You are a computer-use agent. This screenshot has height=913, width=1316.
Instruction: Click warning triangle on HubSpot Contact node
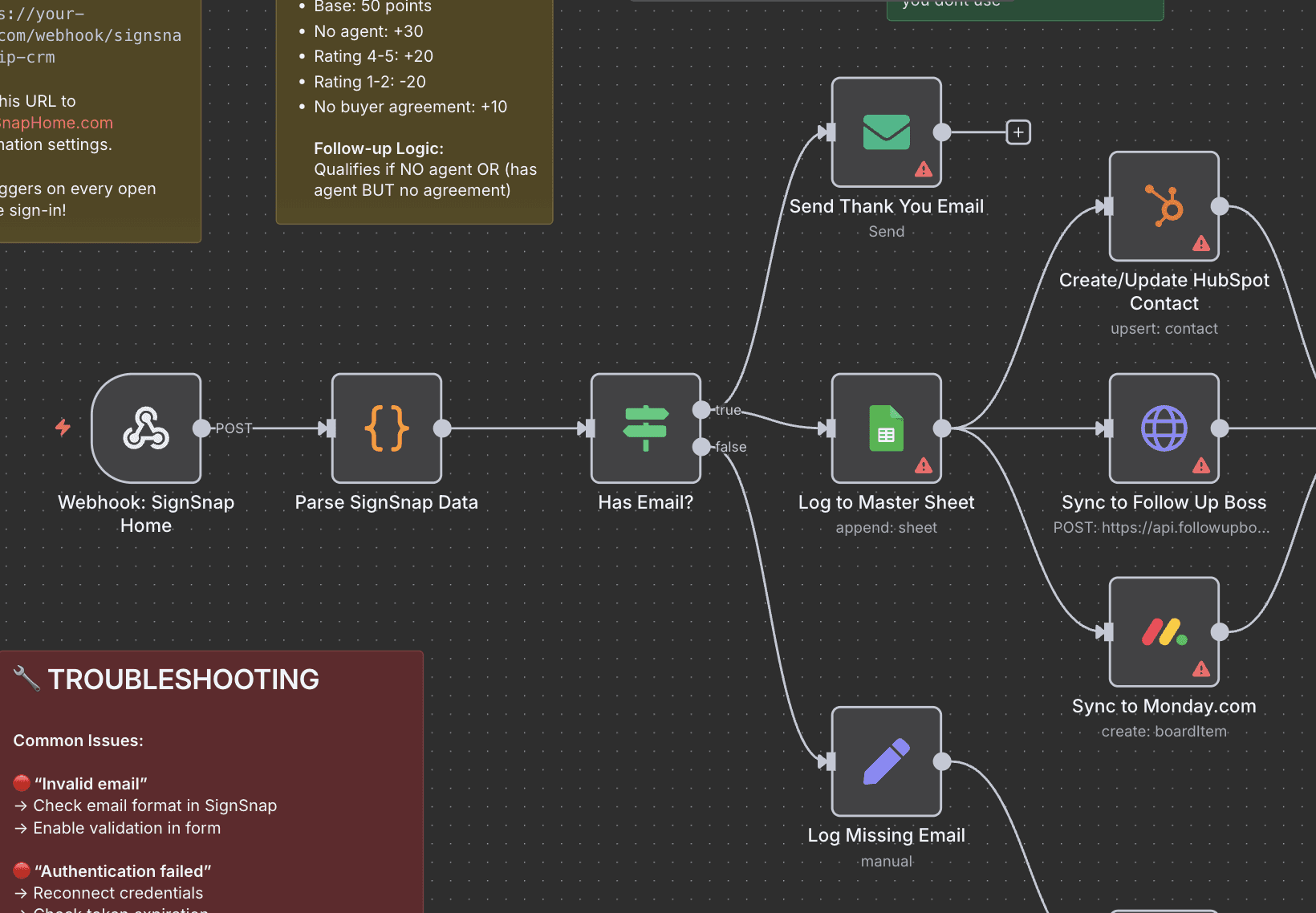pyautogui.click(x=1201, y=243)
